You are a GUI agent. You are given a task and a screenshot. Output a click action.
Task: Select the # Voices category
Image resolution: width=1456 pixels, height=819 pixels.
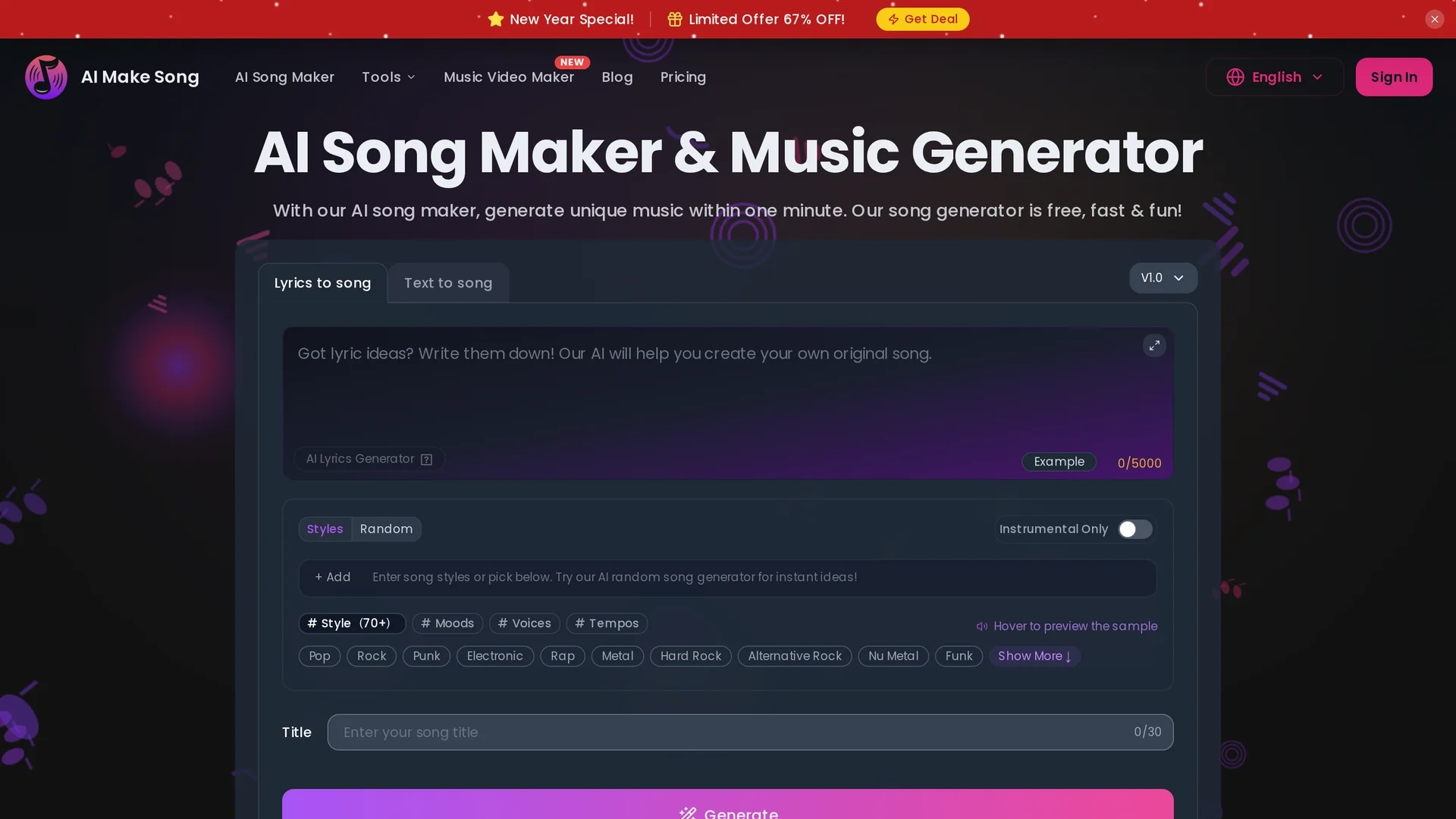point(524,623)
